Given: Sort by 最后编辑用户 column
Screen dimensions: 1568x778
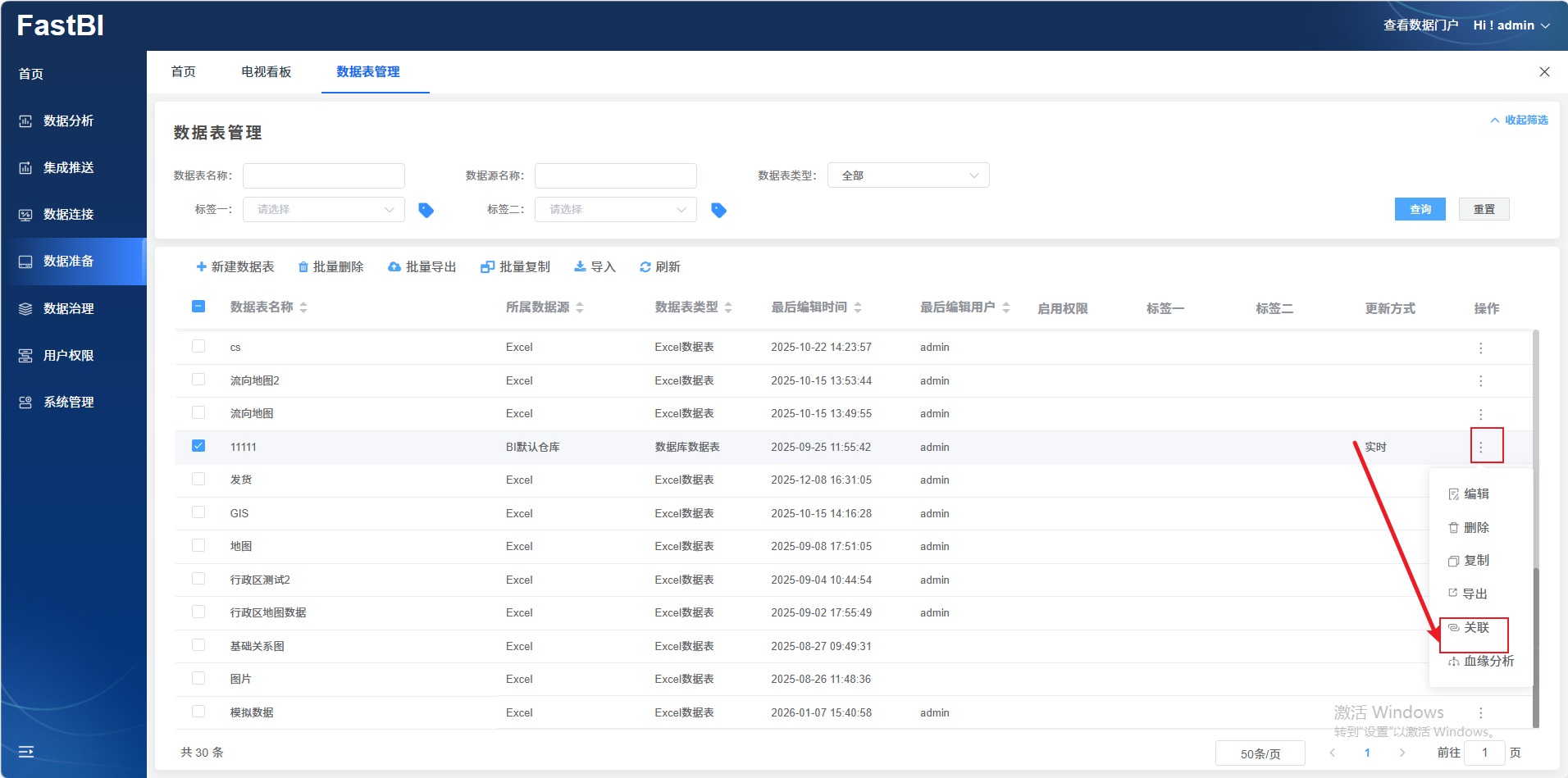Looking at the screenshot, I should (x=1006, y=308).
